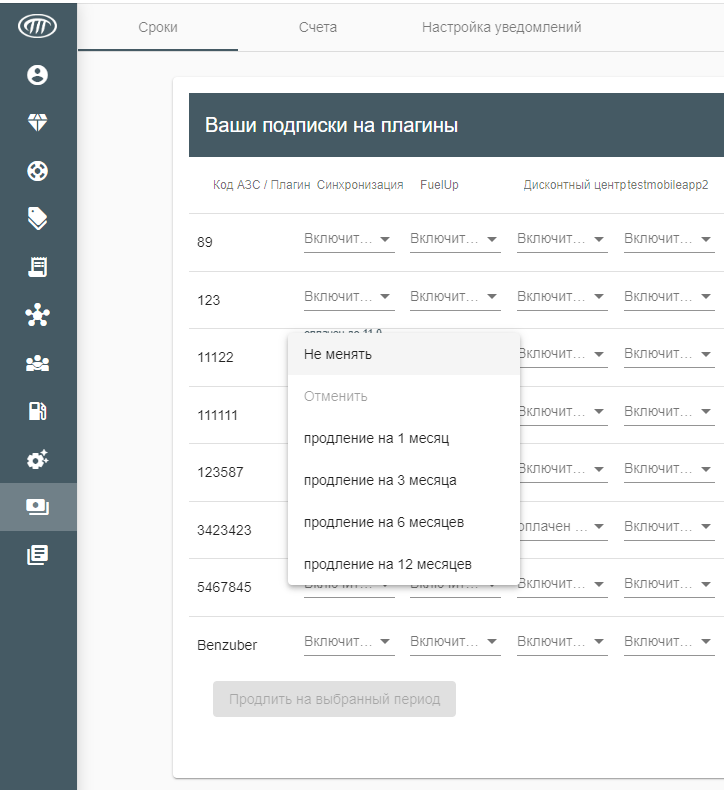Open testmobileapp2 dropdown for row 123
This screenshot has width=724, height=790.
point(669,297)
